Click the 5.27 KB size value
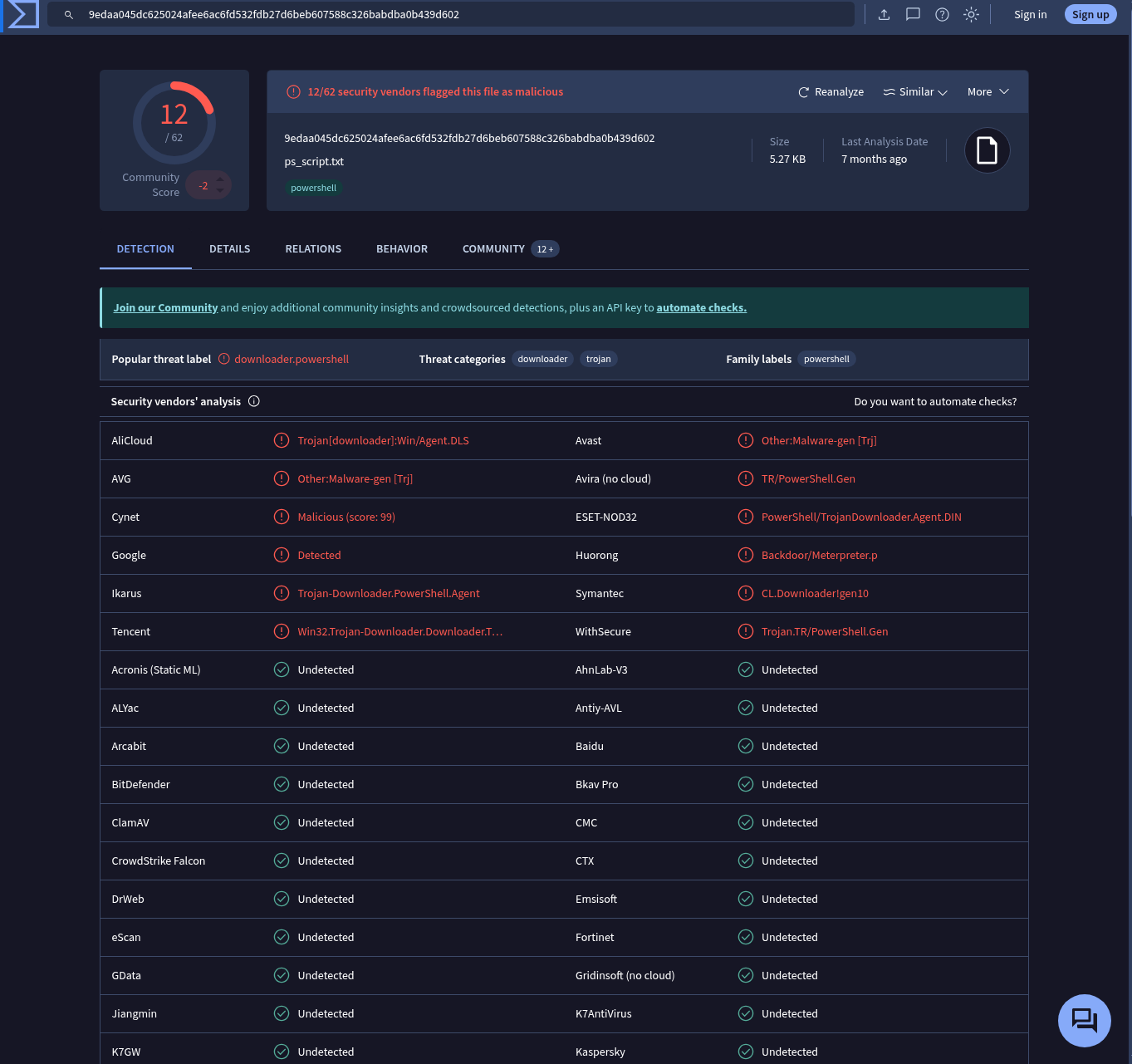1132x1064 pixels. [787, 159]
